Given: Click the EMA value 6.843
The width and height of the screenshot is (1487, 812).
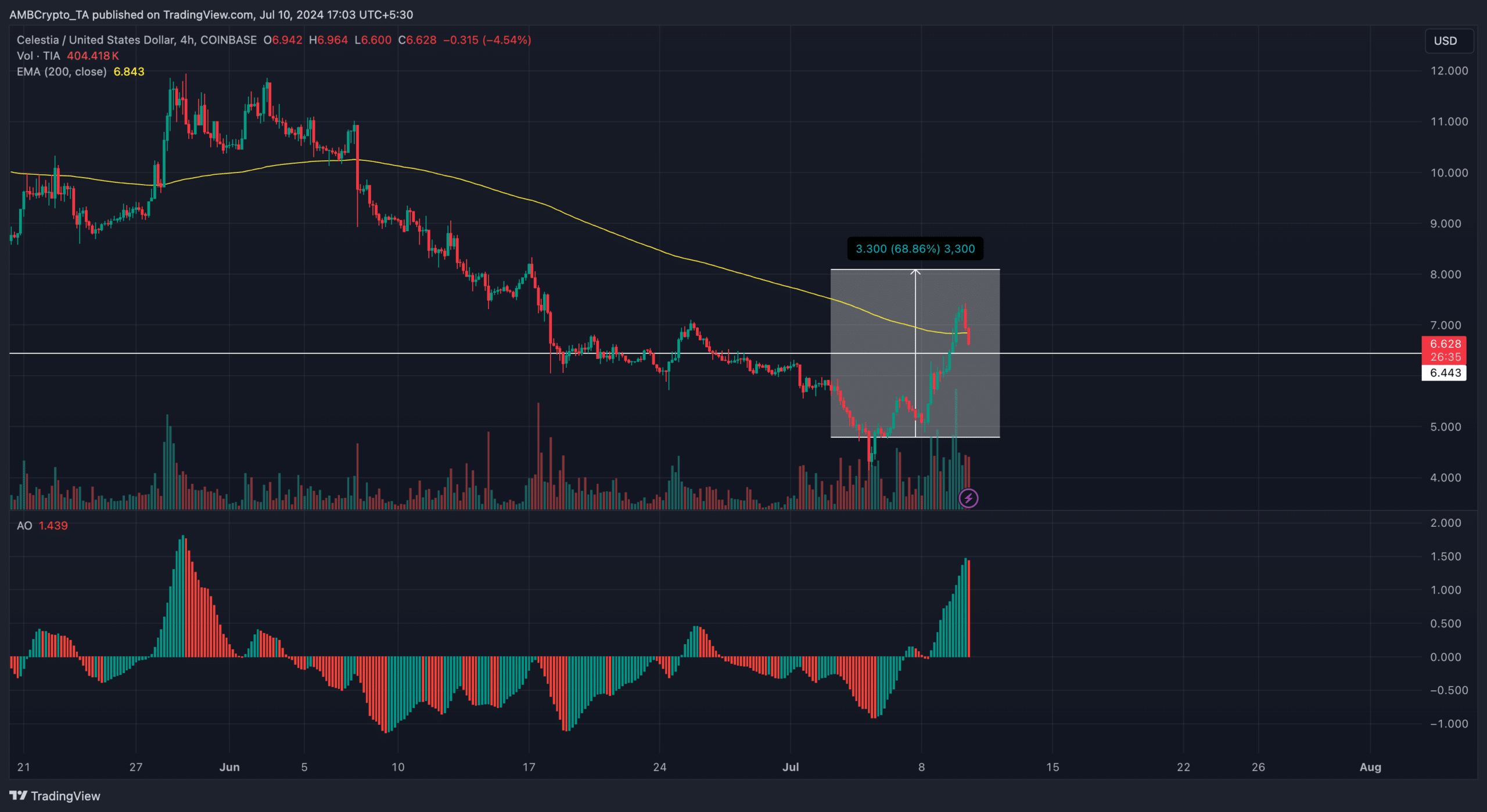Looking at the screenshot, I should click(x=129, y=71).
